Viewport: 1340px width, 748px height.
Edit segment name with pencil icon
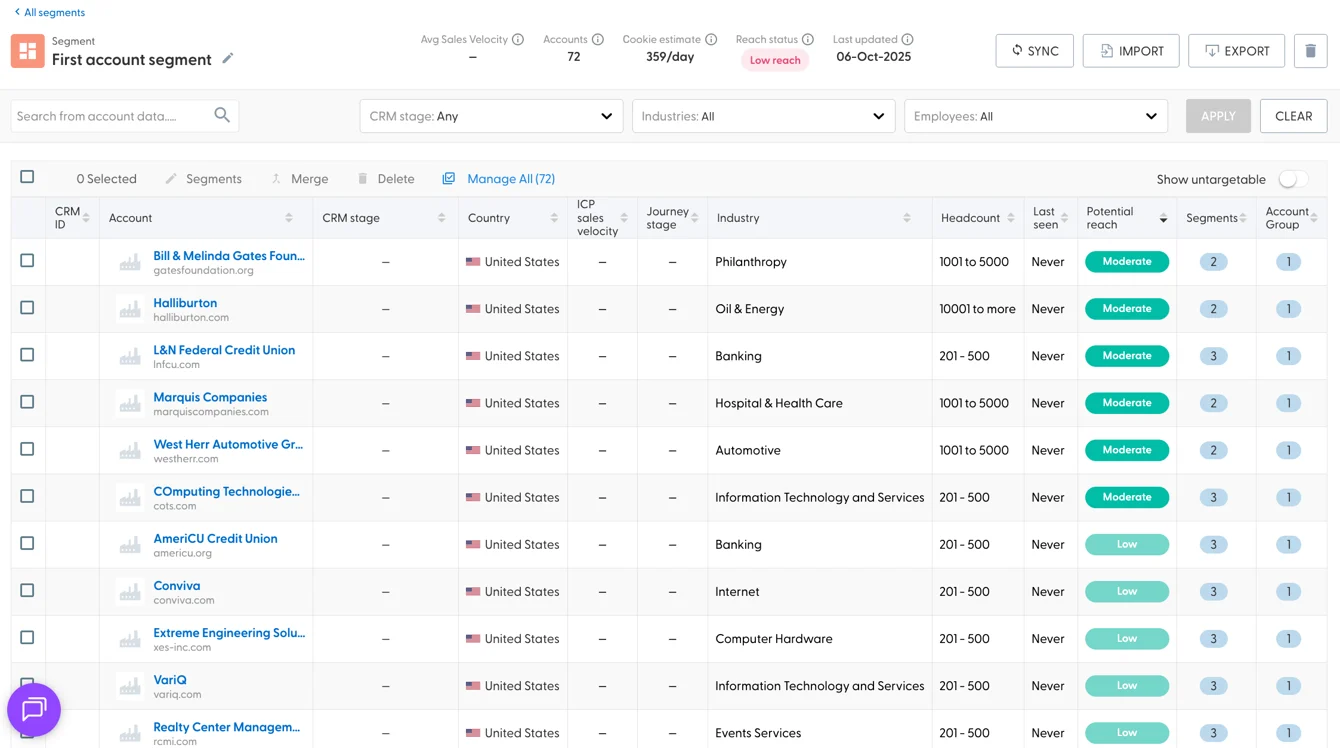pos(228,59)
